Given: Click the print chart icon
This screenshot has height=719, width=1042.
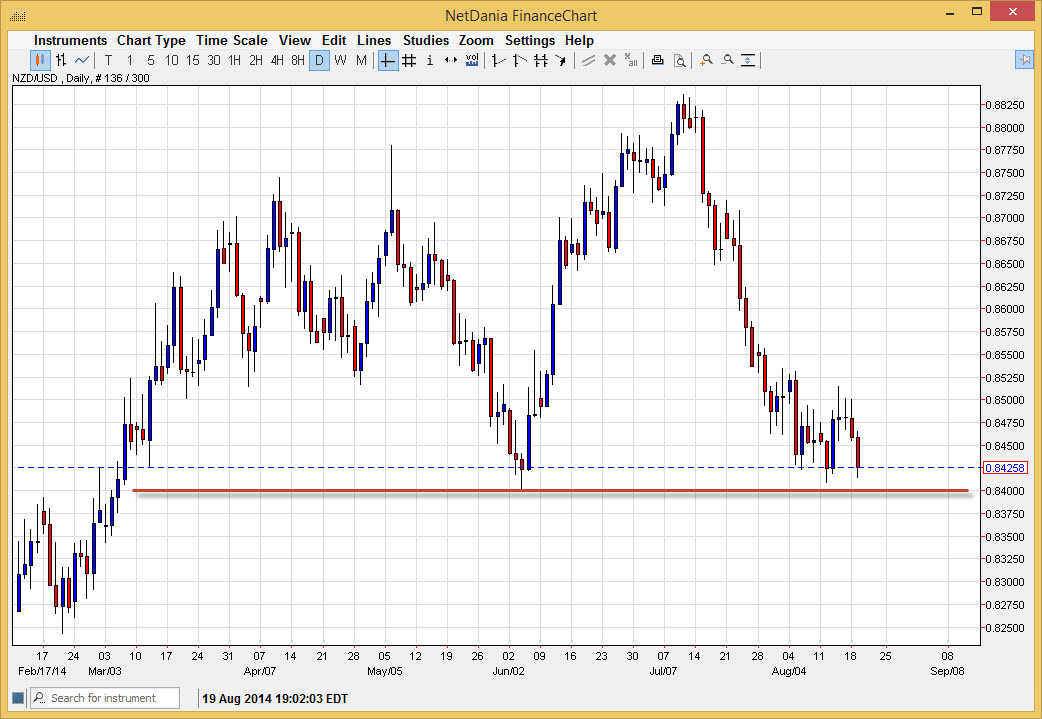Looking at the screenshot, I should click(657, 61).
